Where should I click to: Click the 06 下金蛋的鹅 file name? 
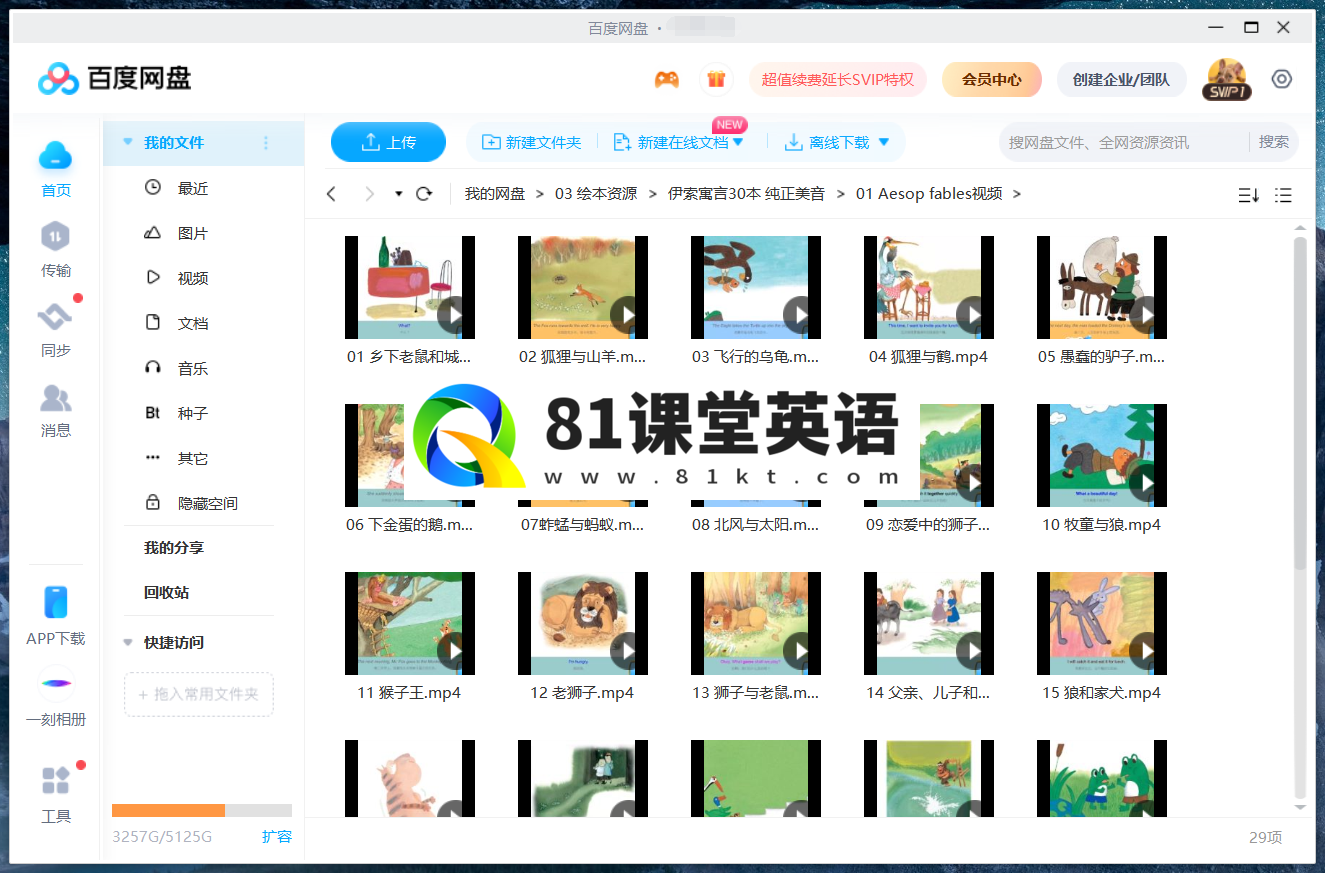[410, 524]
